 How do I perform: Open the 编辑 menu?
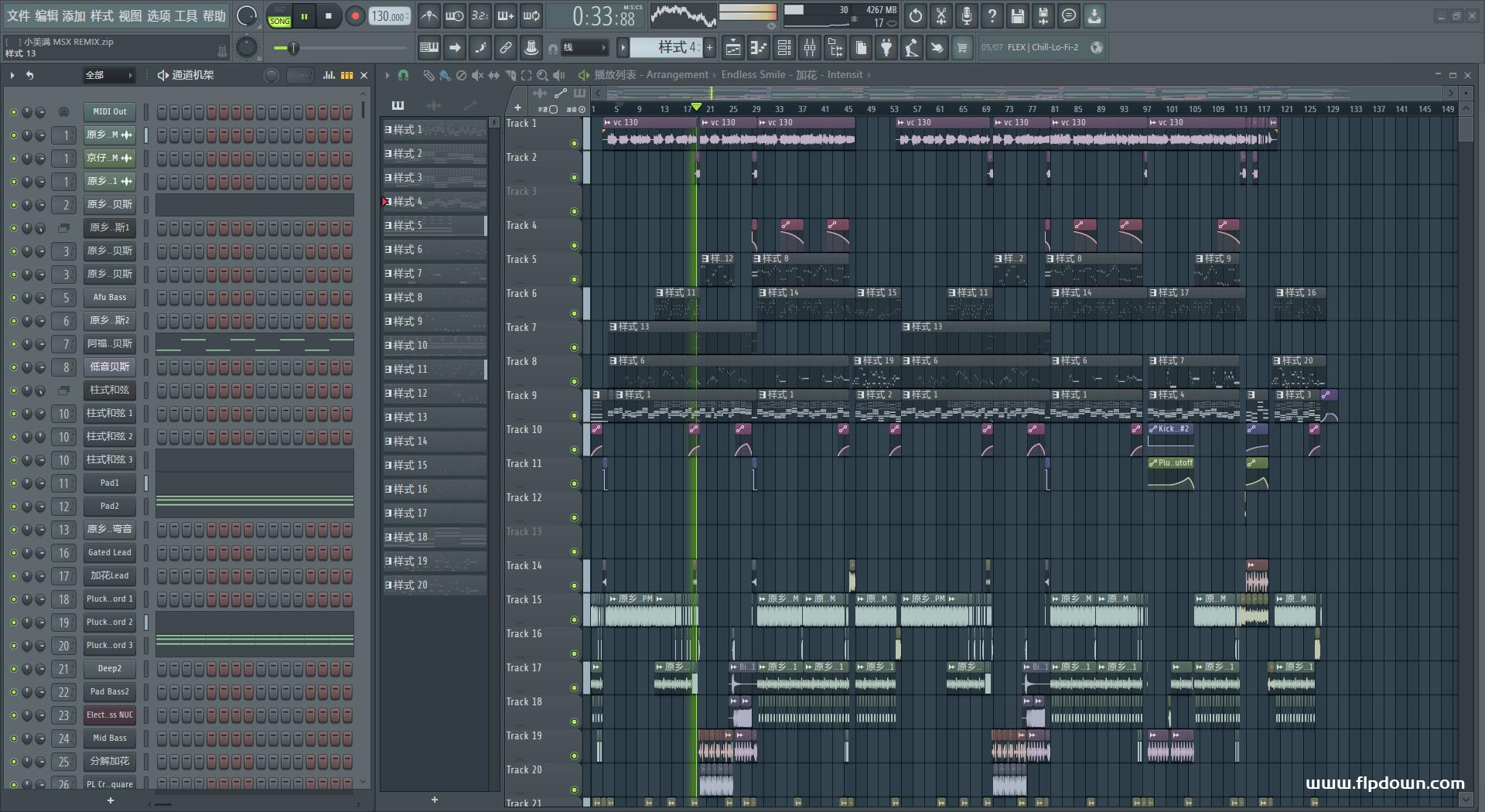(46, 15)
